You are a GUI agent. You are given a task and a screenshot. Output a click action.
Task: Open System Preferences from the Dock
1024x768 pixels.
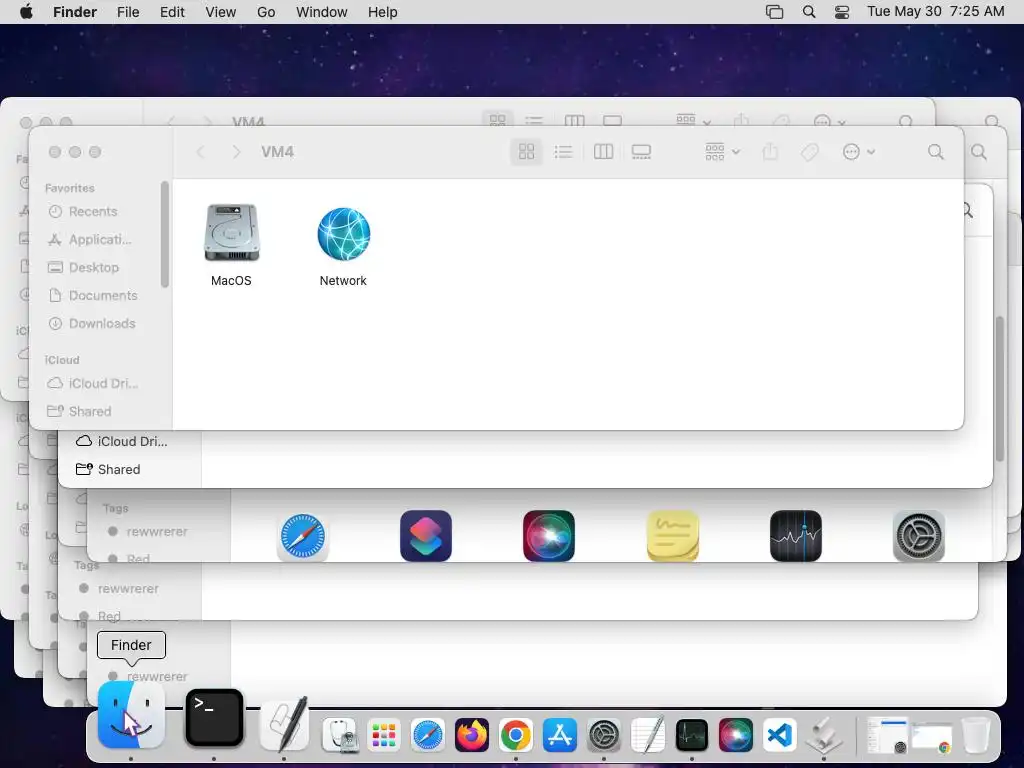point(603,735)
